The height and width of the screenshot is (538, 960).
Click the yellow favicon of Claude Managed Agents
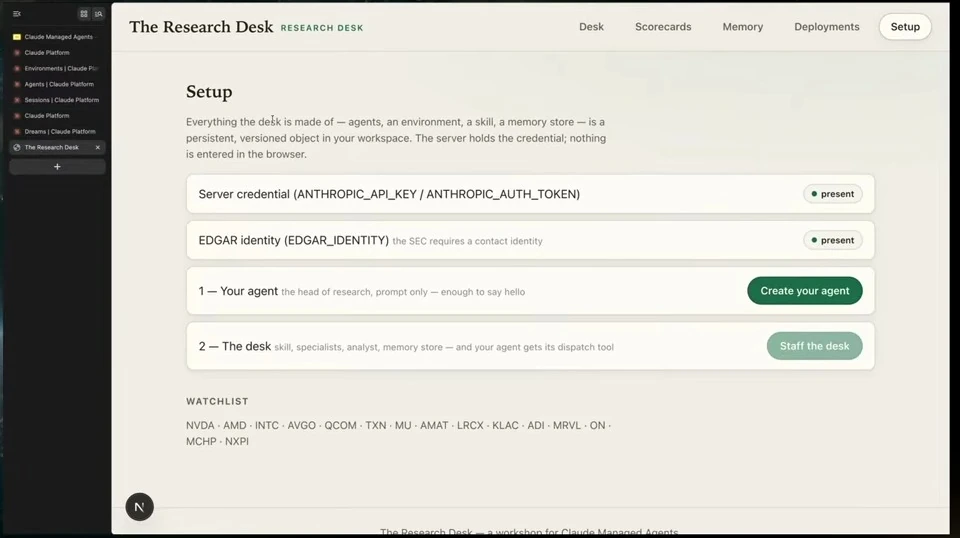[17, 37]
